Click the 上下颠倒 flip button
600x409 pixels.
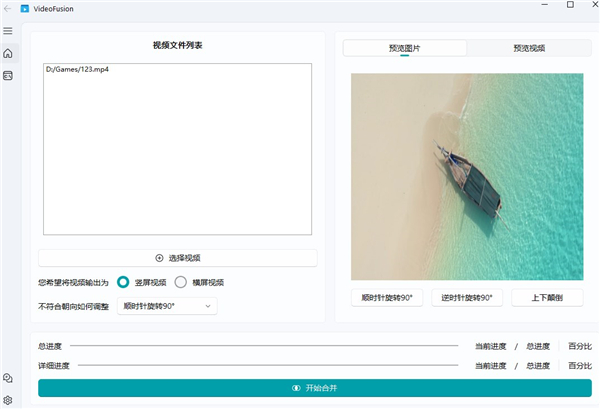point(547,298)
